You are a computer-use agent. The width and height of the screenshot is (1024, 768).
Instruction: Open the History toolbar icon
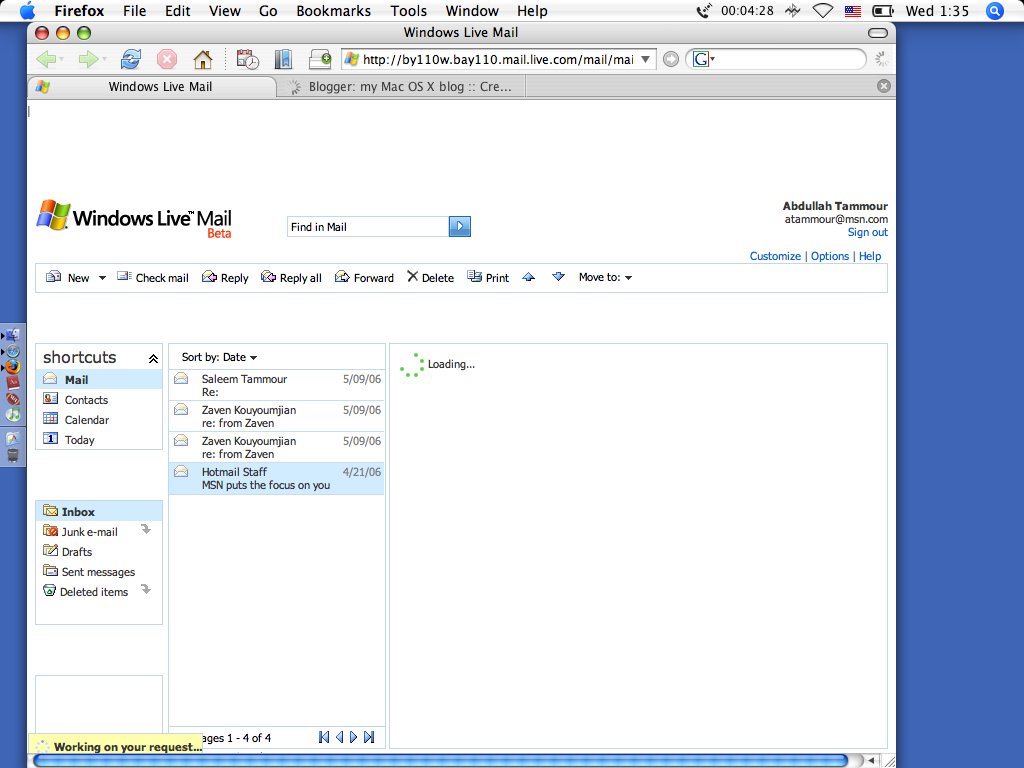tap(248, 59)
